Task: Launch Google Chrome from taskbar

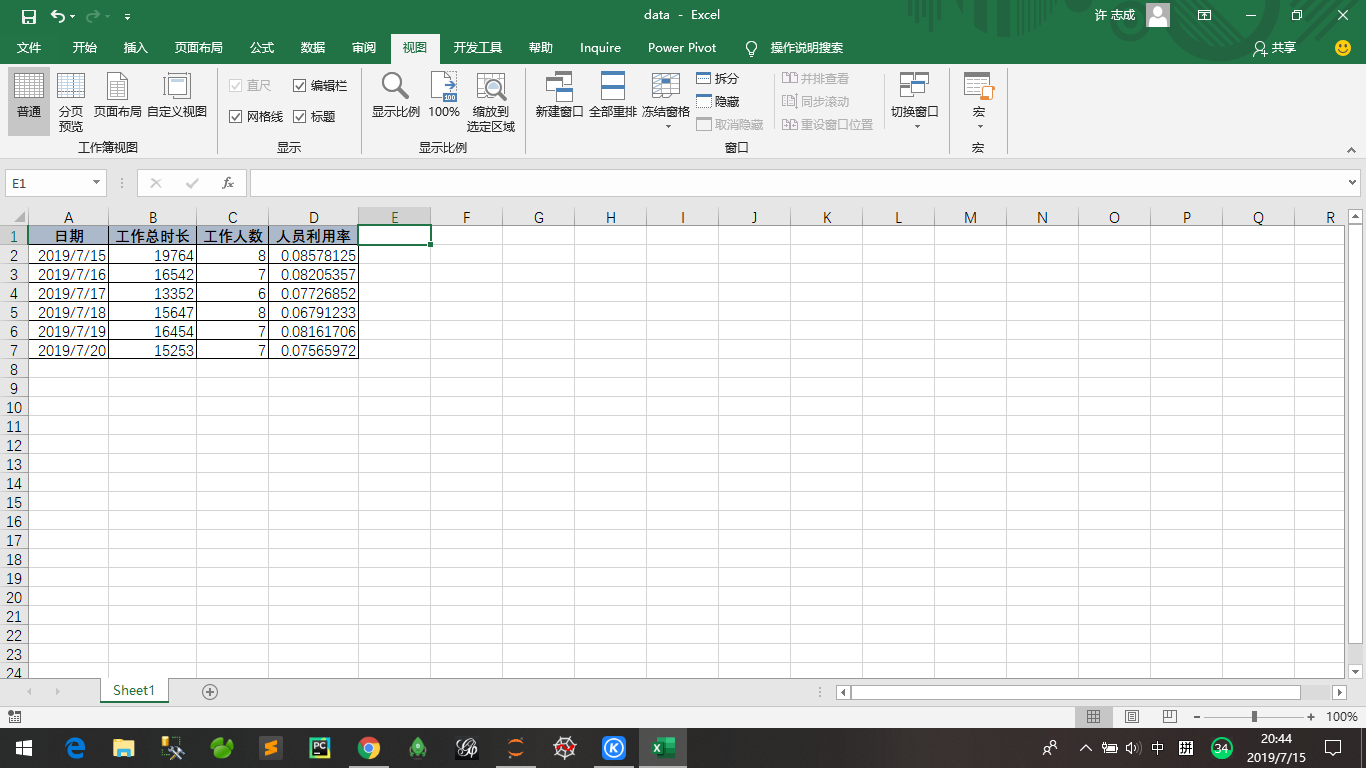Action: 369,748
